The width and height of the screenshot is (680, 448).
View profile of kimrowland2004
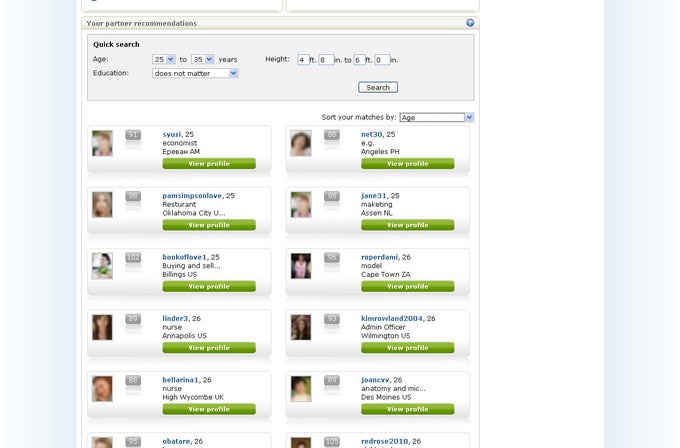(408, 348)
